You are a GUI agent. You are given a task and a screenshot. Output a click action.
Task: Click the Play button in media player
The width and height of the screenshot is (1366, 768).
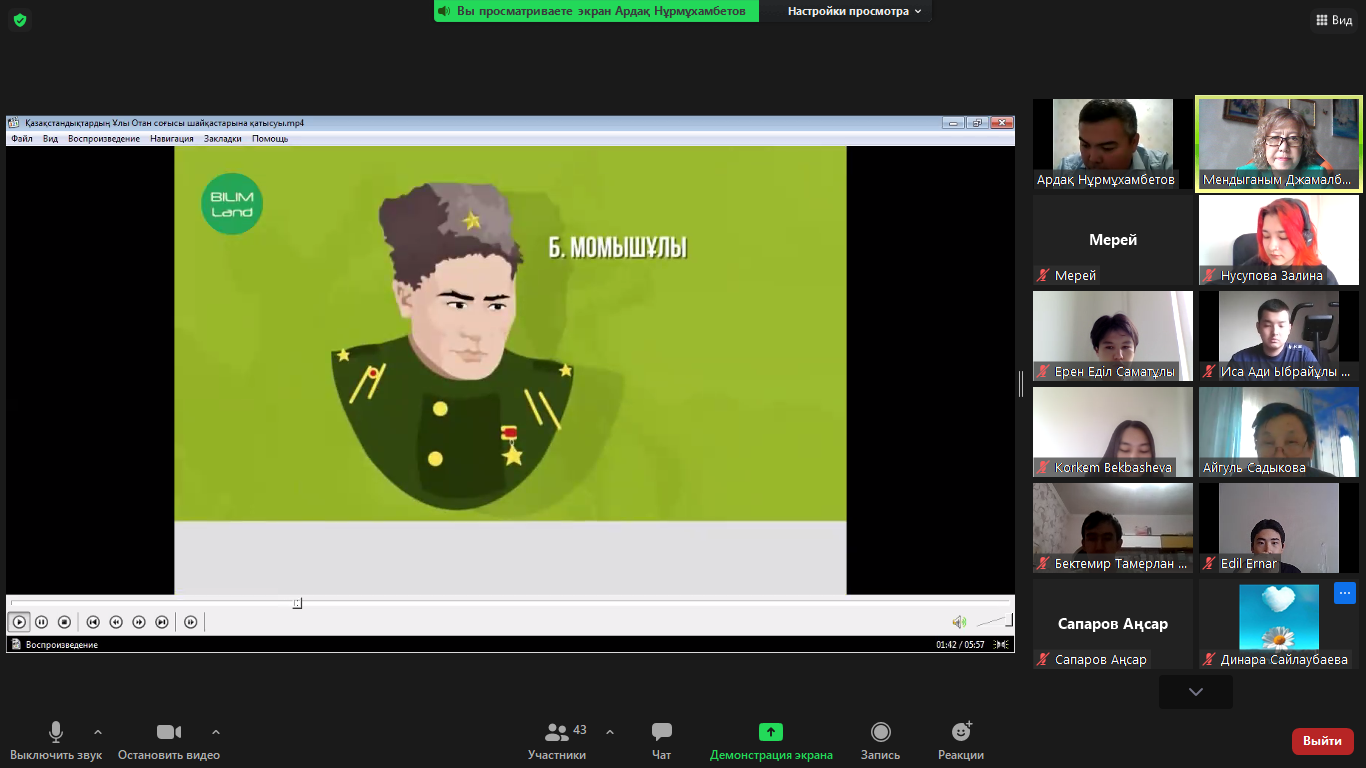pyautogui.click(x=19, y=622)
